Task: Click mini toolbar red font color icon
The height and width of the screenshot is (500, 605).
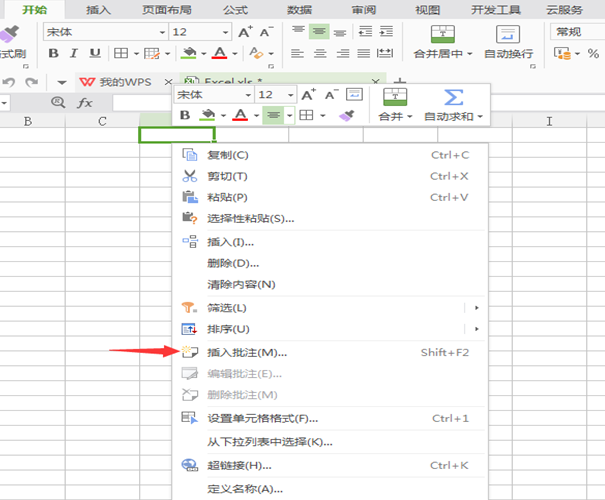Action: pyautogui.click(x=240, y=115)
